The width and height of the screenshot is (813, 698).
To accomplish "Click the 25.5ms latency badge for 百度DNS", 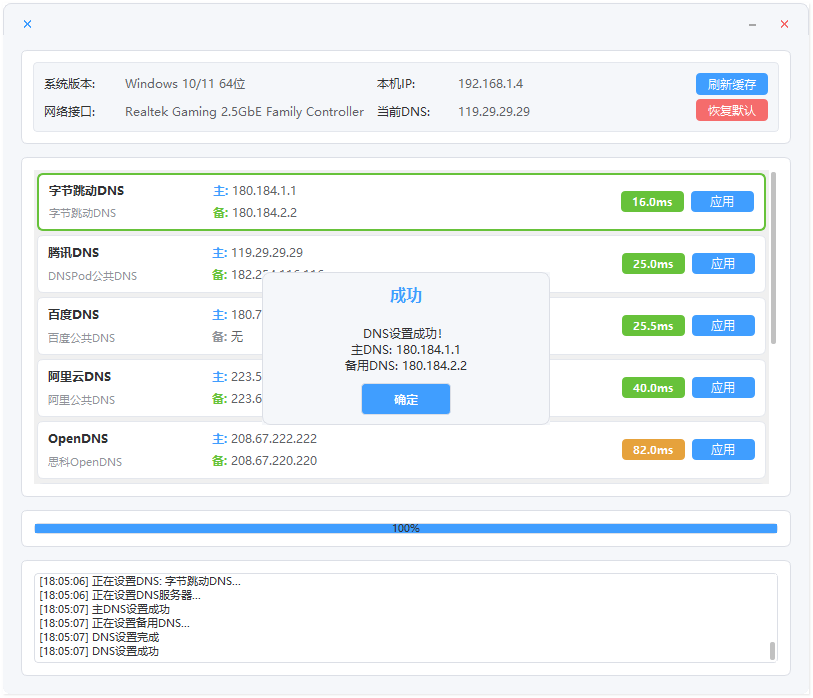I will 652,326.
